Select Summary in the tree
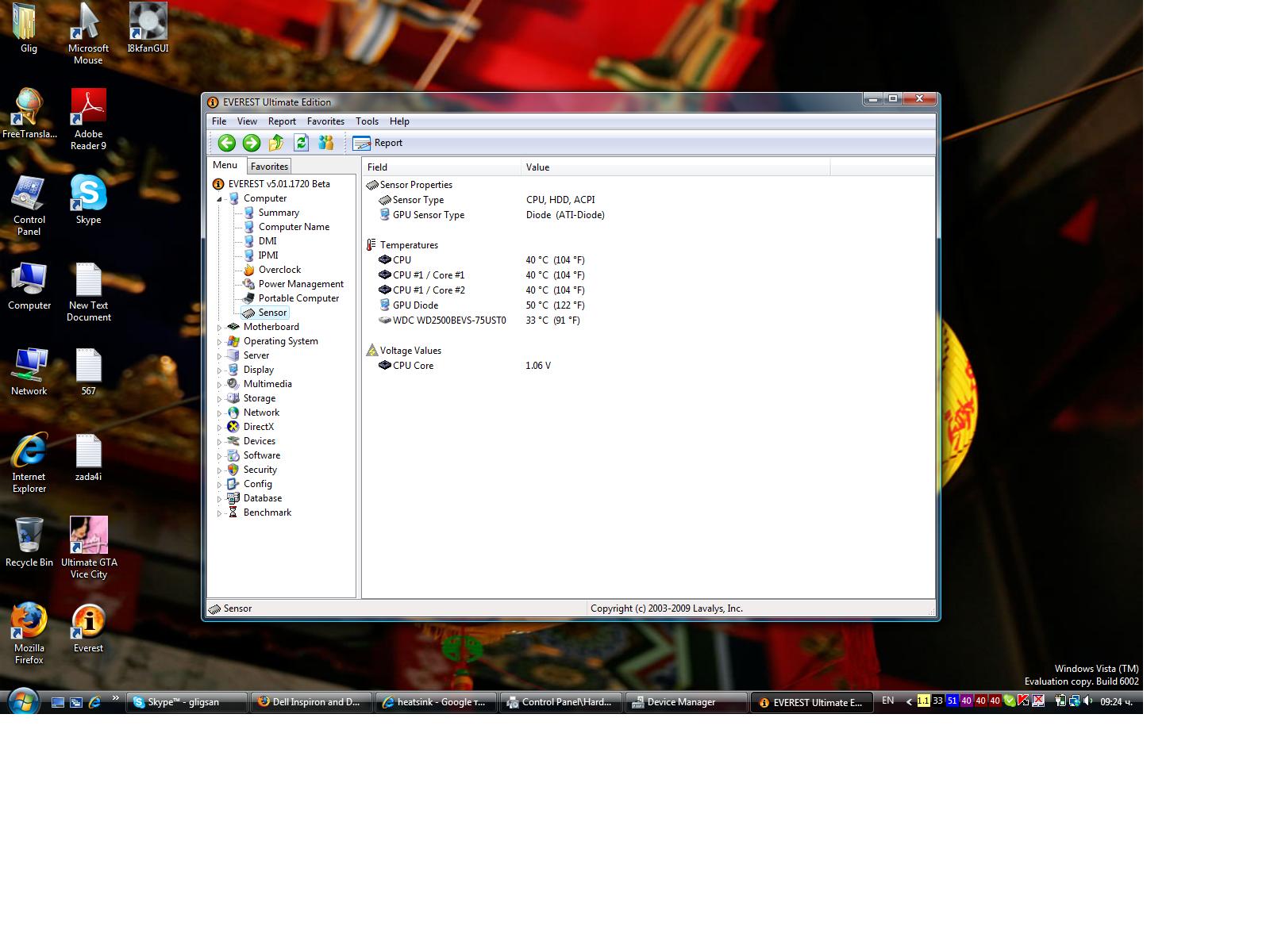The height and width of the screenshot is (952, 1270). tap(279, 213)
